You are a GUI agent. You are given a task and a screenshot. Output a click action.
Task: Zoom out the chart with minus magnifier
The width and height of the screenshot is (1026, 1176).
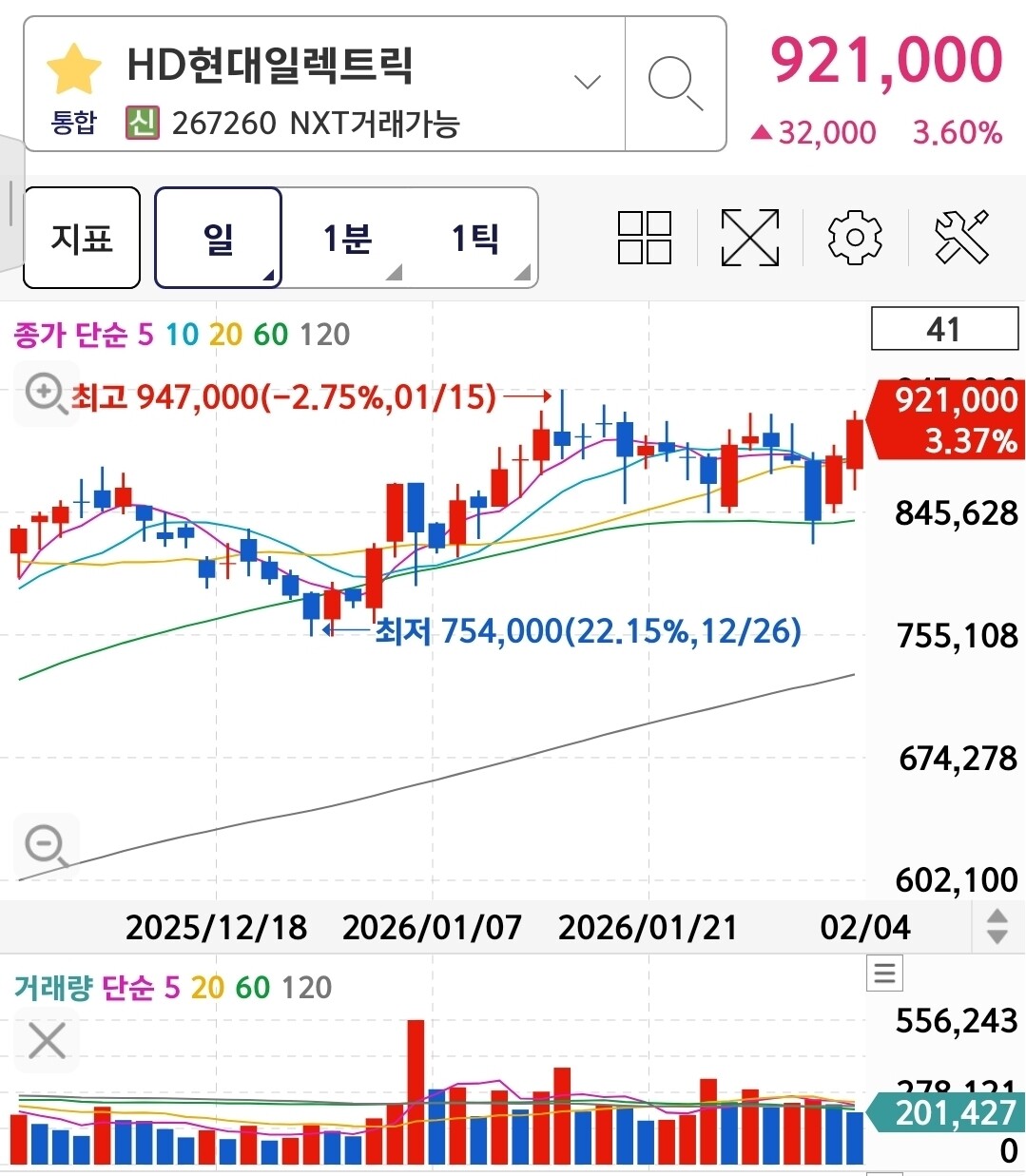tap(46, 845)
